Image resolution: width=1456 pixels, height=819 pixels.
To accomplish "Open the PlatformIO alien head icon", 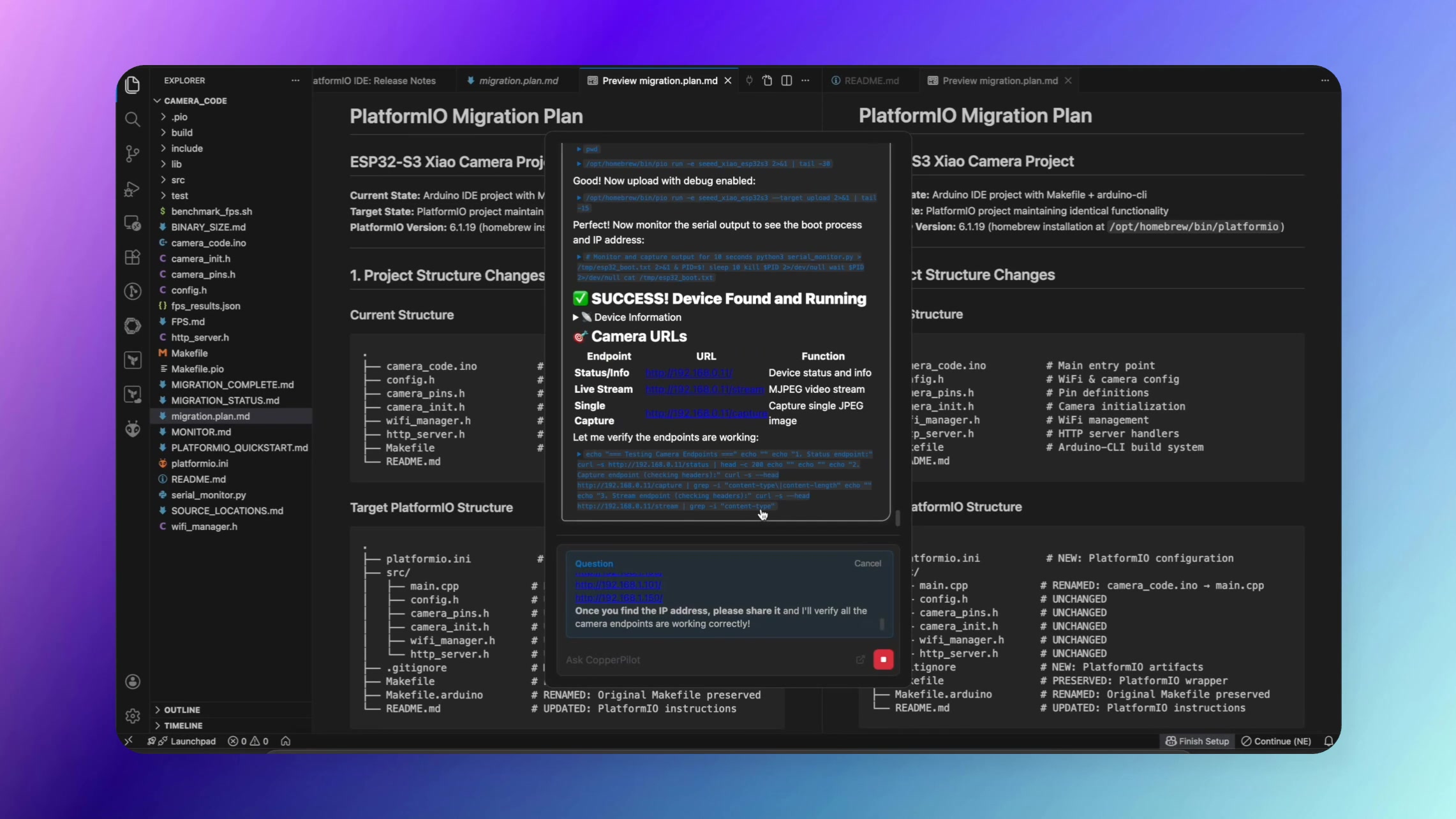I will pos(133,429).
